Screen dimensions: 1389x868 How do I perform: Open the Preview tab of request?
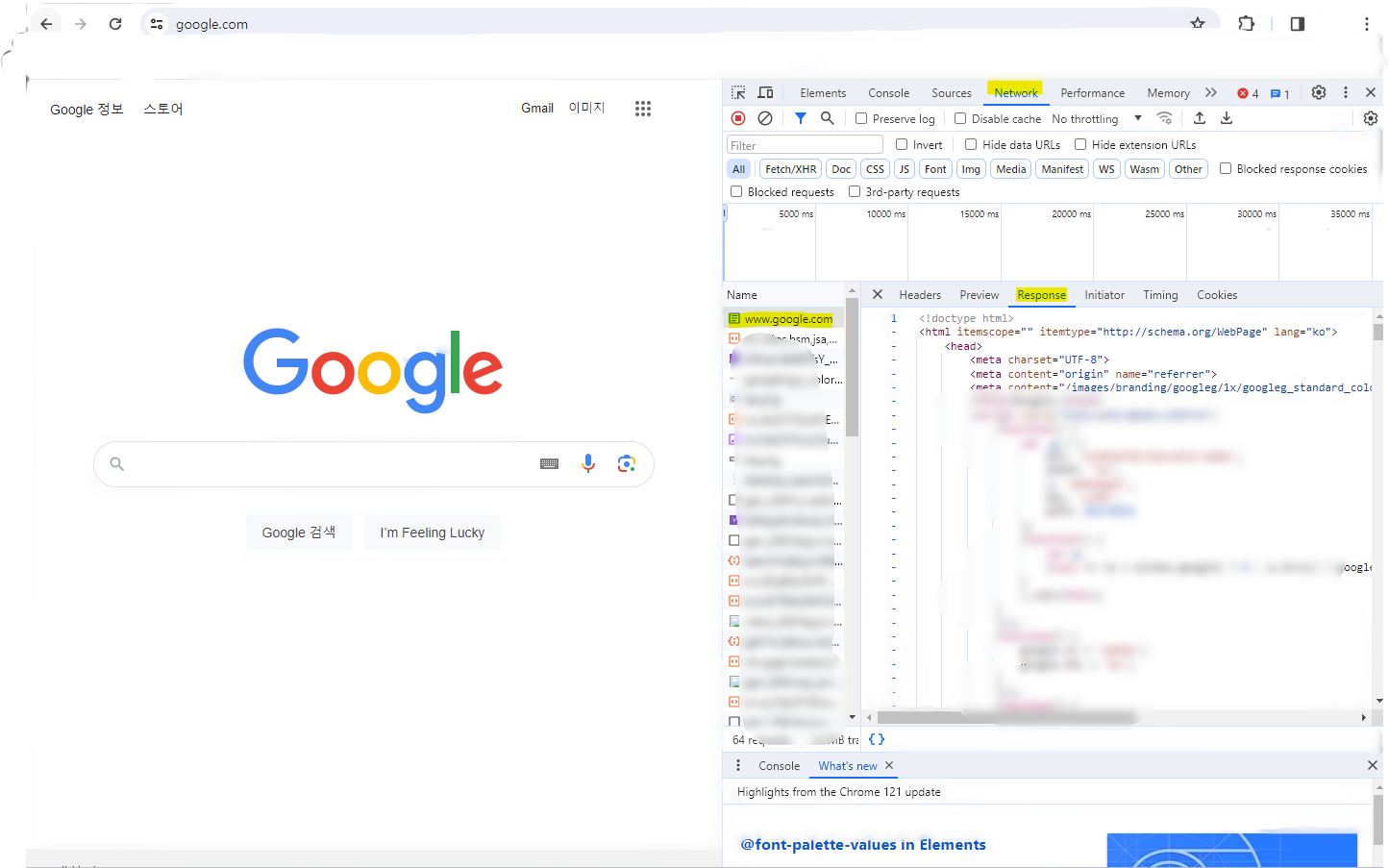(x=980, y=295)
